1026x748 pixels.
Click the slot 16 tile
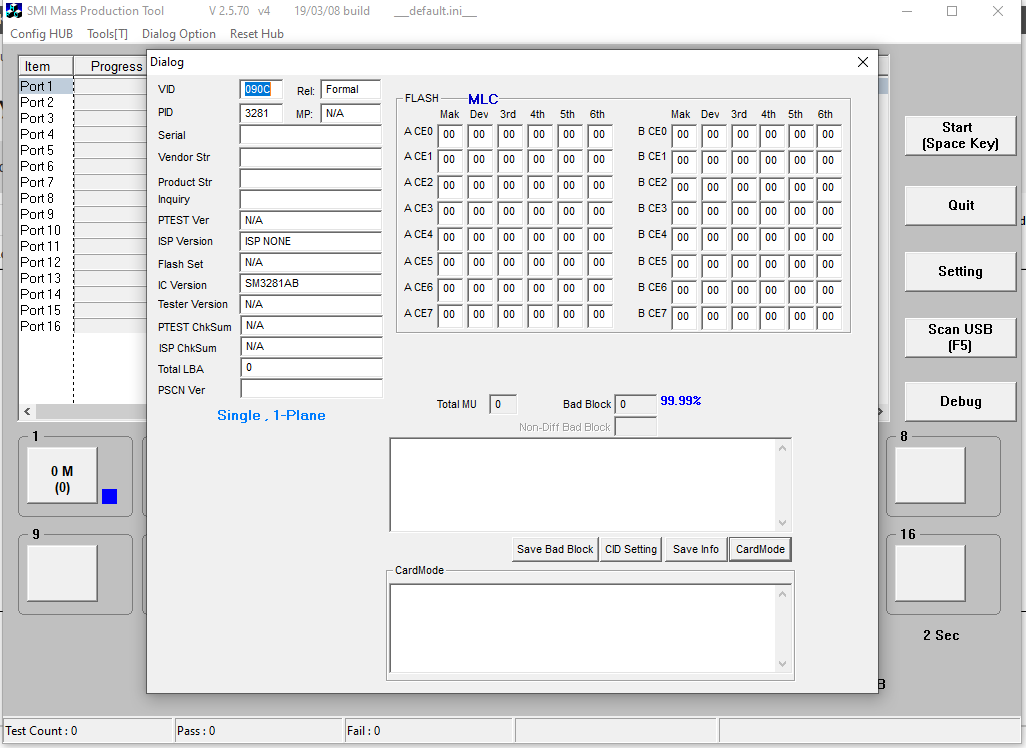[930, 573]
